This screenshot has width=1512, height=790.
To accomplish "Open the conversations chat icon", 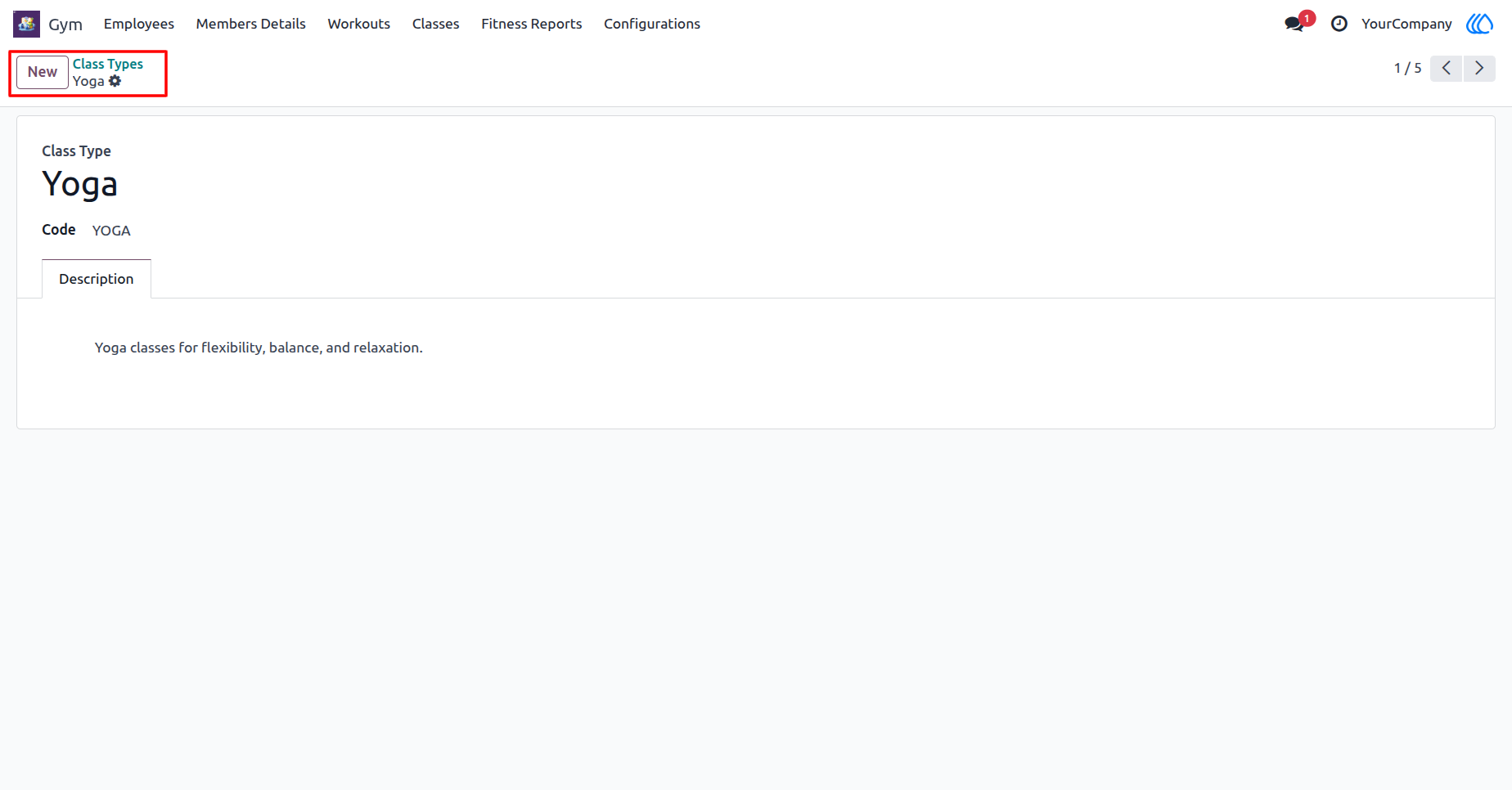I will (x=1294, y=24).
